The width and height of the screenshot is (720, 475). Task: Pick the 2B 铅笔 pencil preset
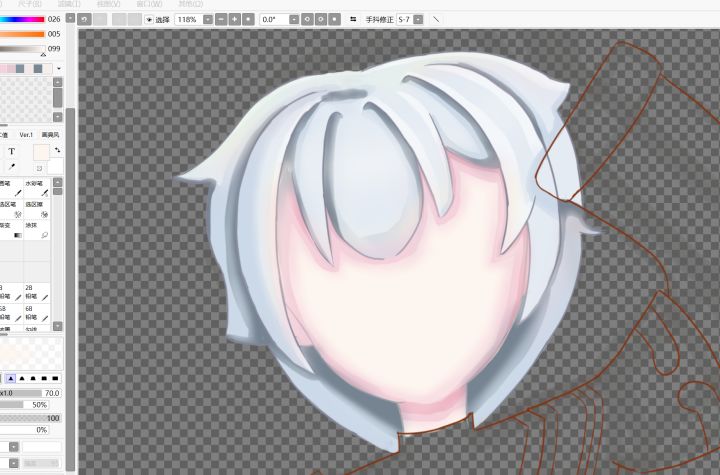[x=37, y=293]
